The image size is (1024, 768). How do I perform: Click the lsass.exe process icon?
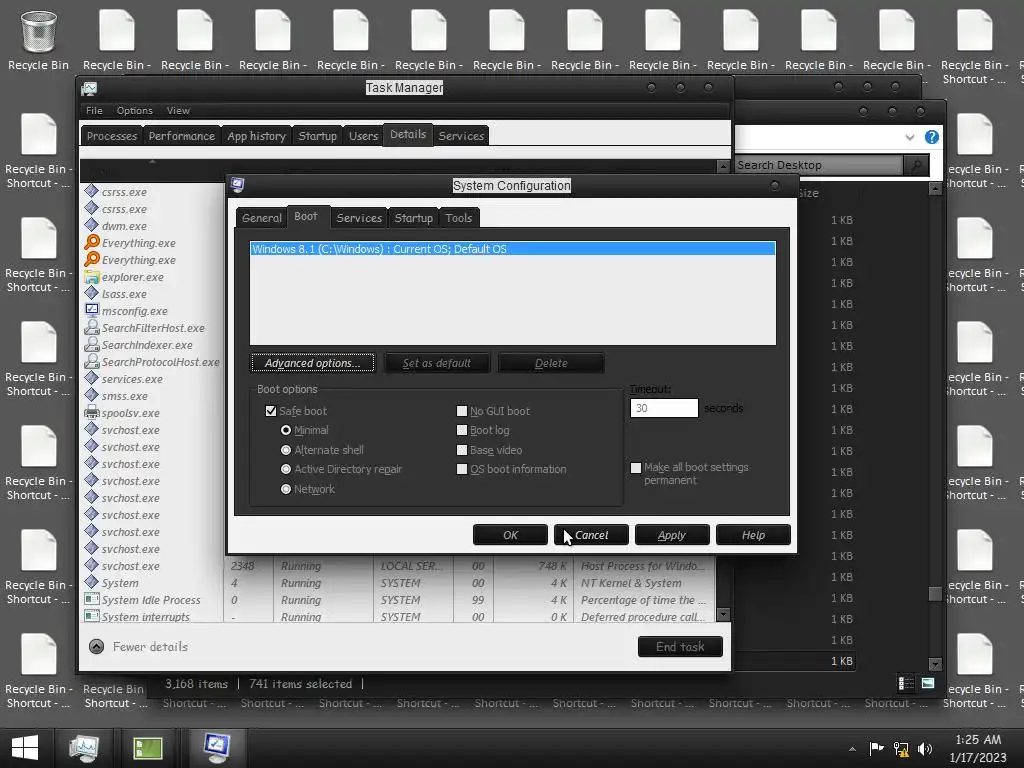pos(91,294)
